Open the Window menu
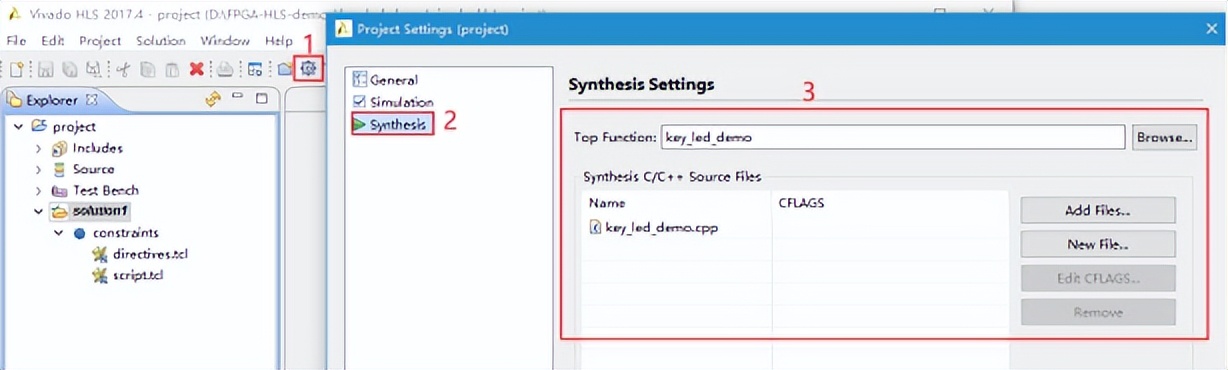Screen dimensions: 1228x370 tap(225, 41)
